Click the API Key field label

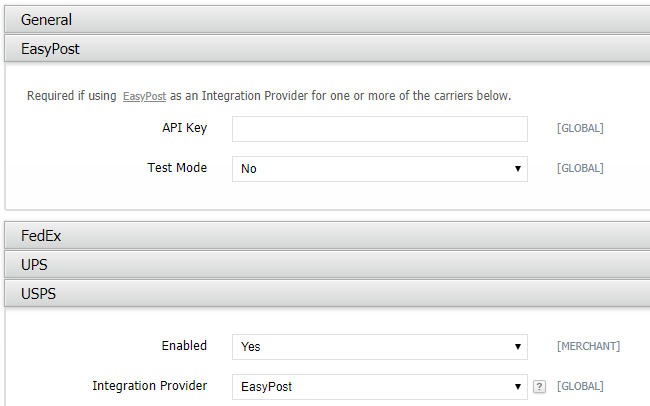pyautogui.click(x=184, y=128)
